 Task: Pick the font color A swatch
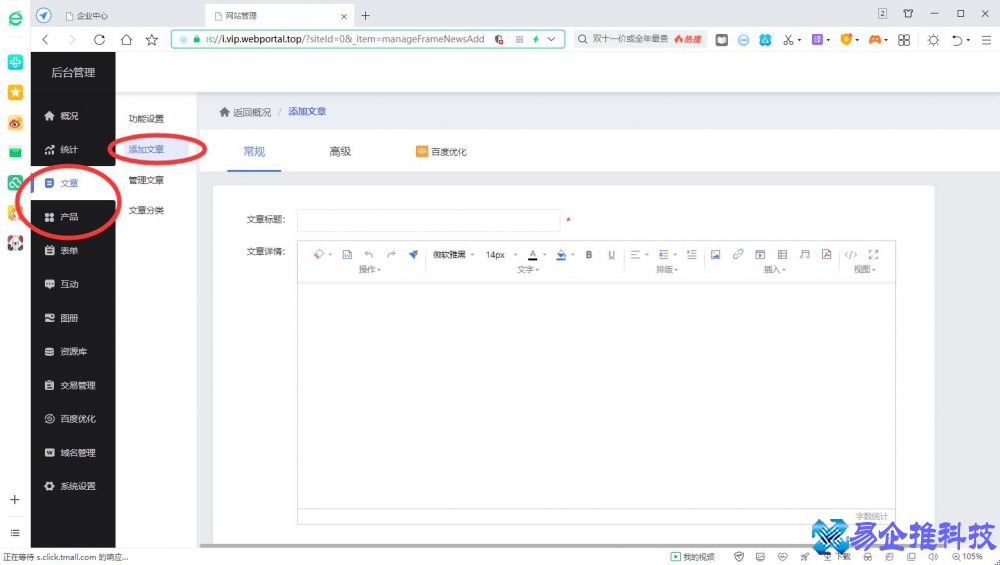coord(533,254)
